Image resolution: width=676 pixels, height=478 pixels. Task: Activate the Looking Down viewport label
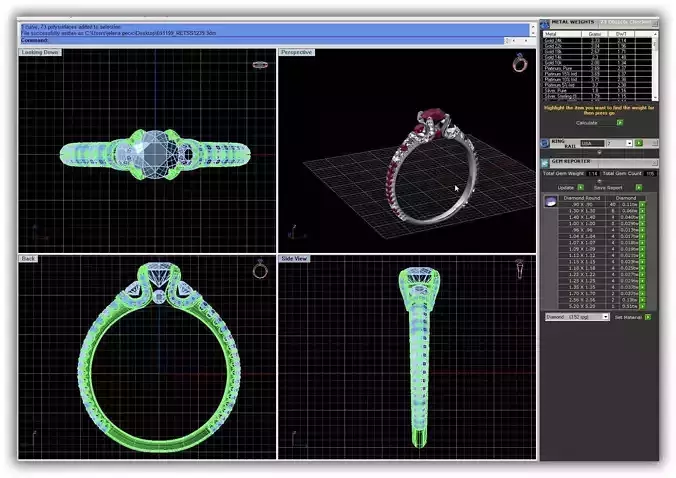coord(40,52)
